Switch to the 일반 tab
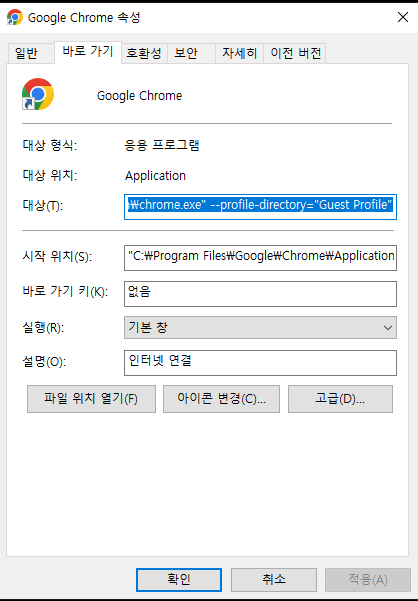The height and width of the screenshot is (601, 418). click(x=31, y=53)
